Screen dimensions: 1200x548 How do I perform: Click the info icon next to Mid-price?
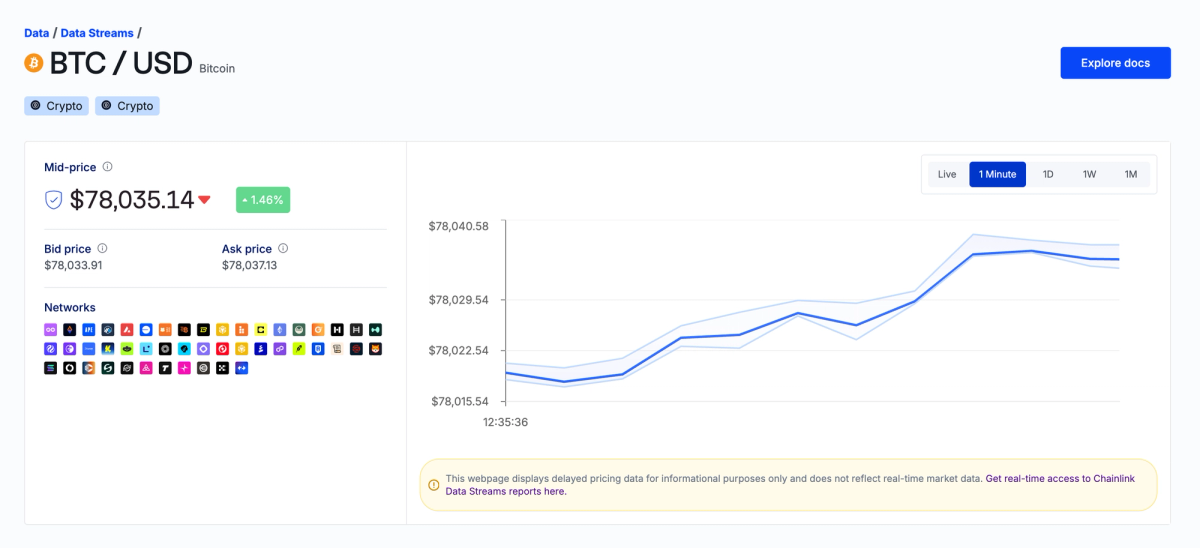(108, 167)
